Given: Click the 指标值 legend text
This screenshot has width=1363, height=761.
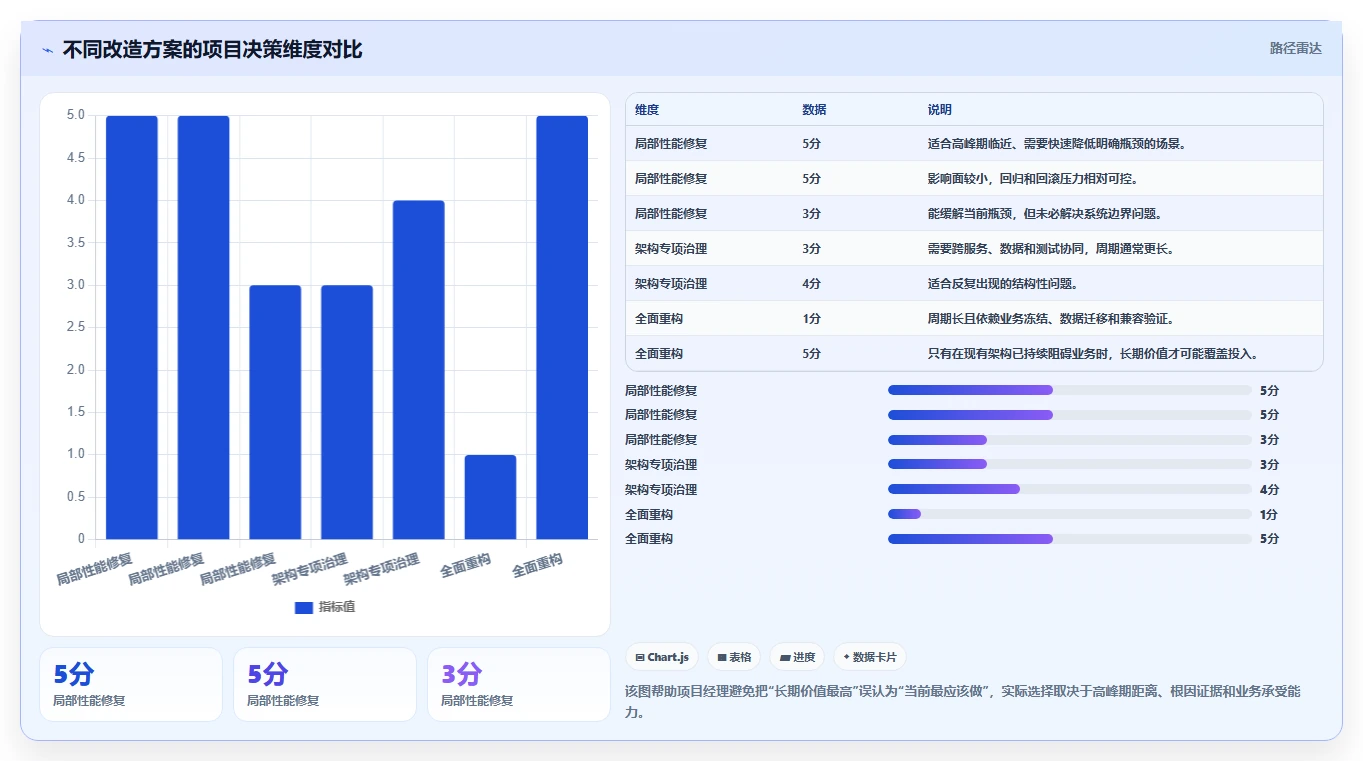Looking at the screenshot, I should pyautogui.click(x=337, y=607).
